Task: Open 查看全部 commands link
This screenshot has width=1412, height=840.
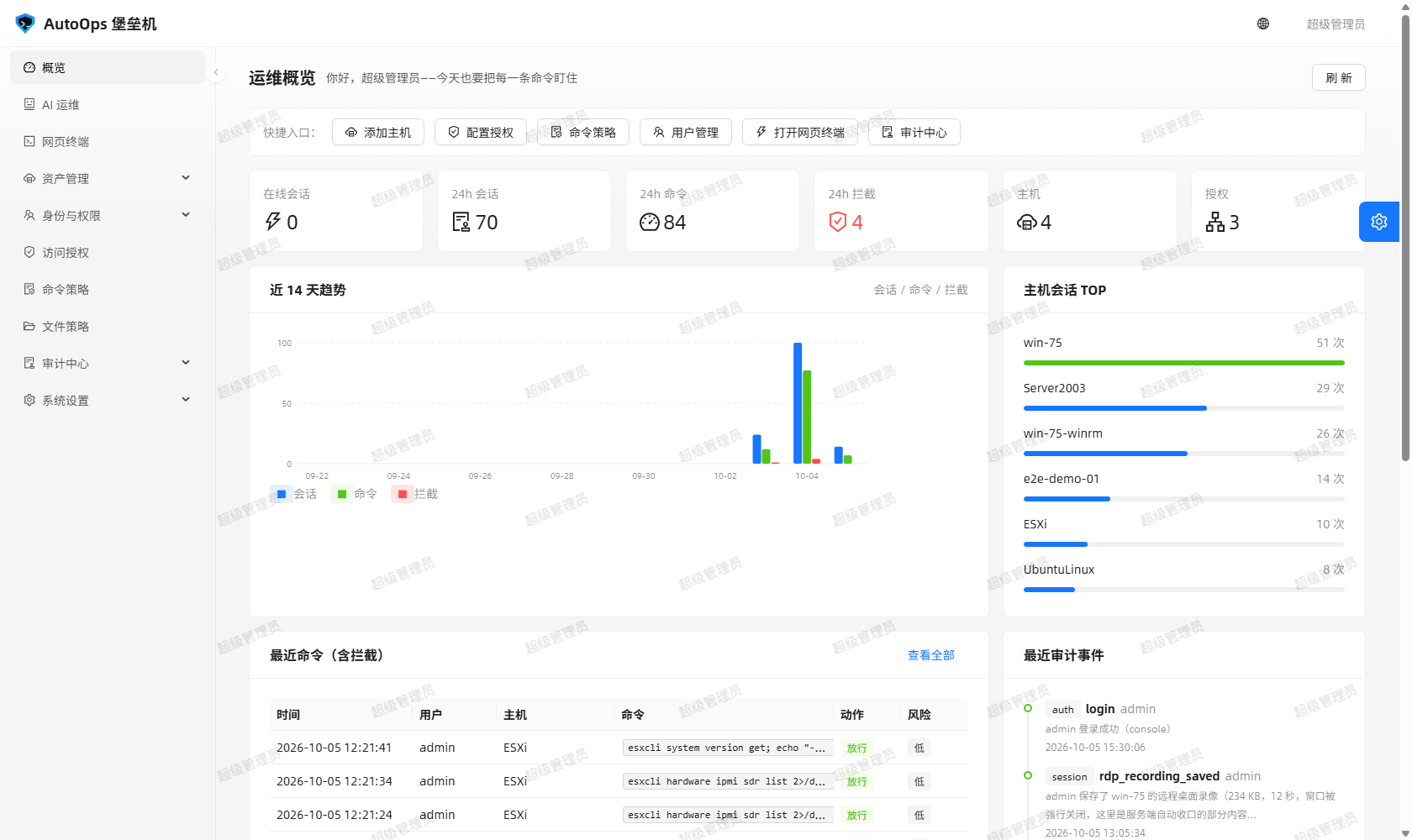Action: [931, 655]
